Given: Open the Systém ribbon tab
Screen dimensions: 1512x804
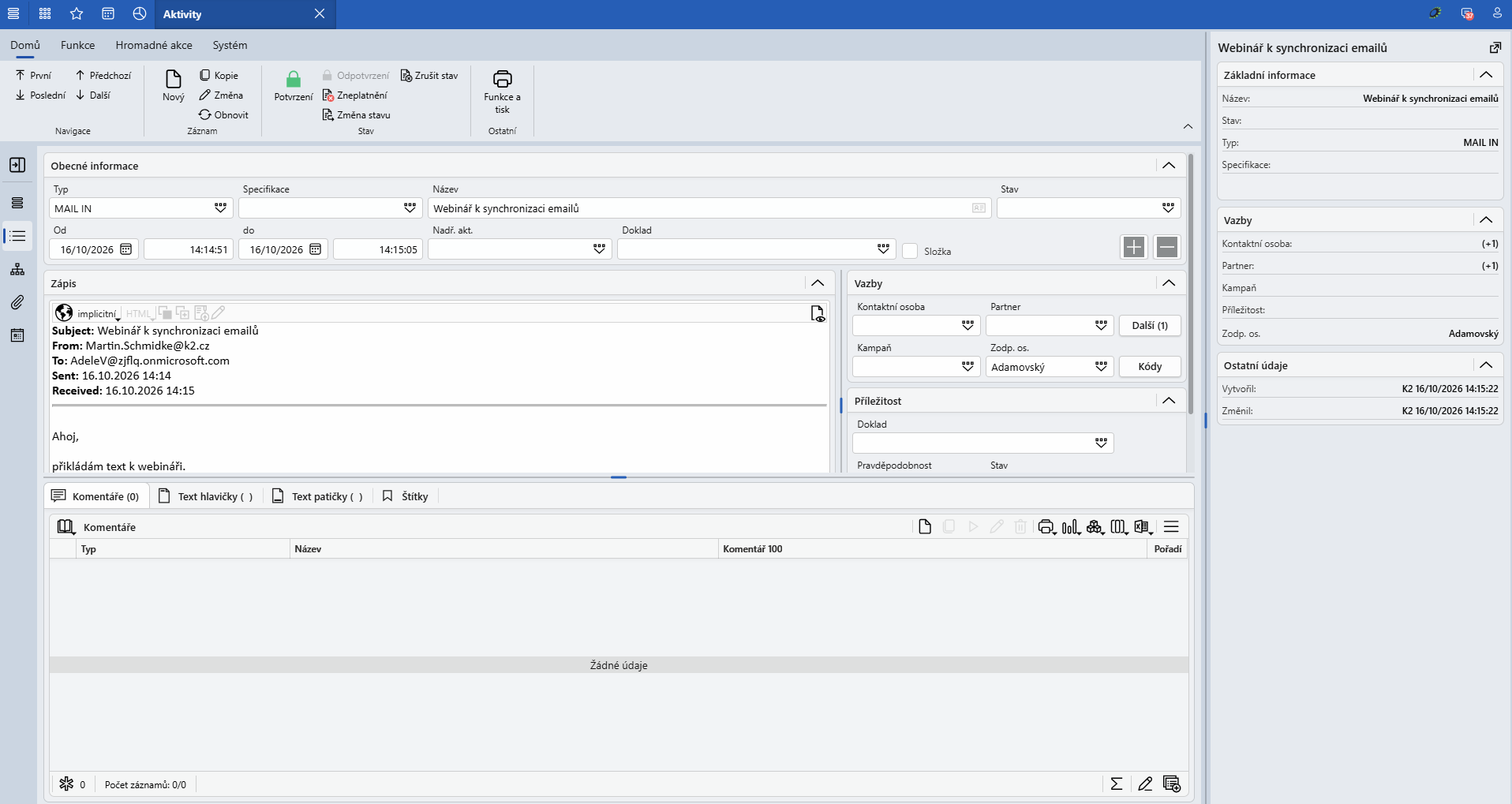Looking at the screenshot, I should (x=230, y=45).
